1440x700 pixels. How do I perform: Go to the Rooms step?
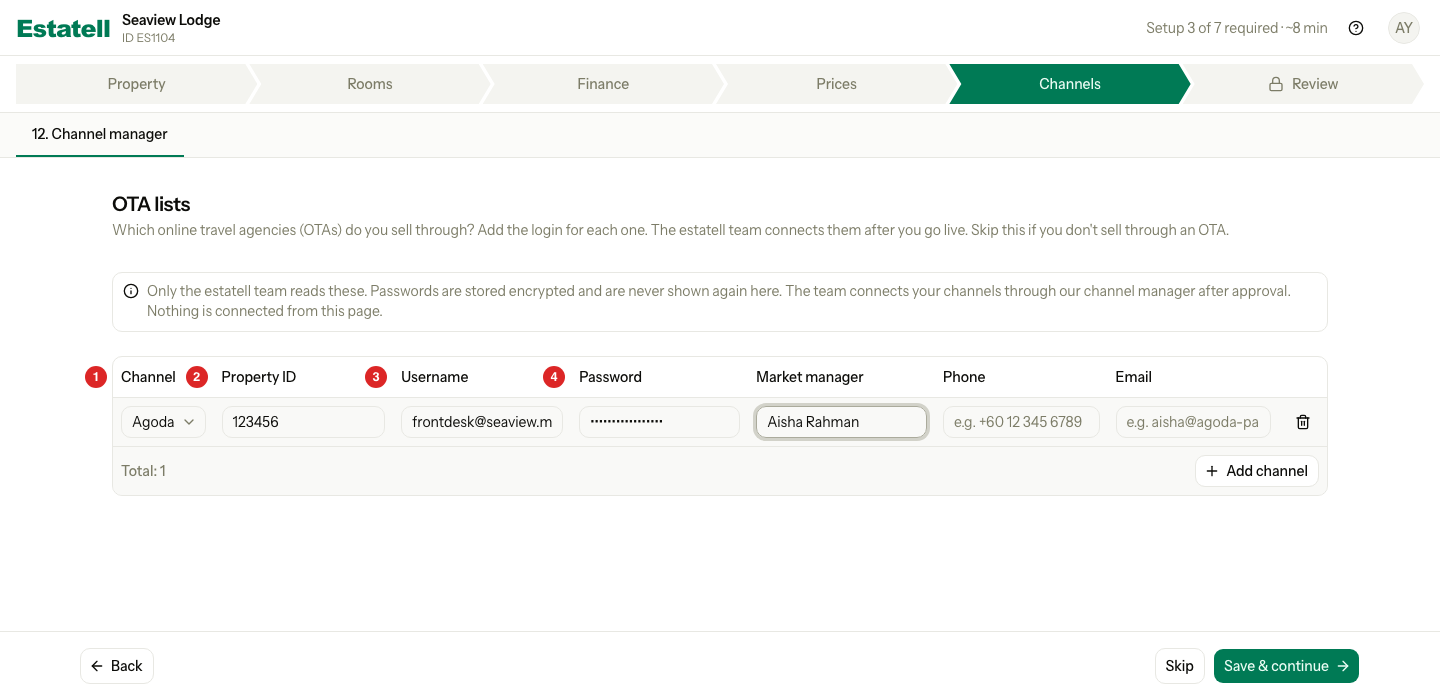click(370, 84)
